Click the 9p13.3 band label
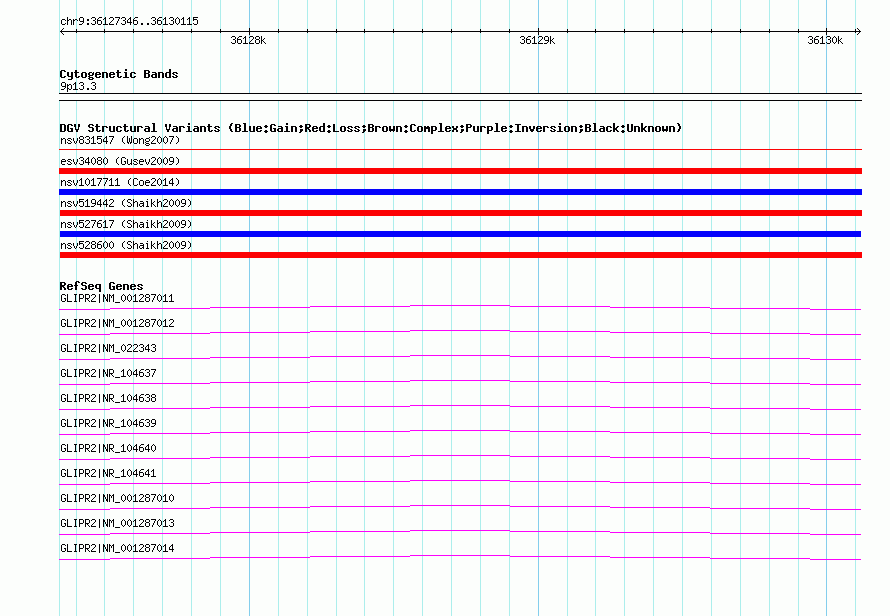The height and width of the screenshot is (616, 890). tap(78, 86)
